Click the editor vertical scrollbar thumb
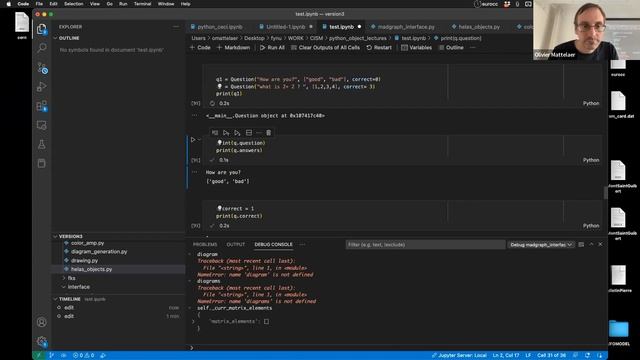 (x=605, y=193)
